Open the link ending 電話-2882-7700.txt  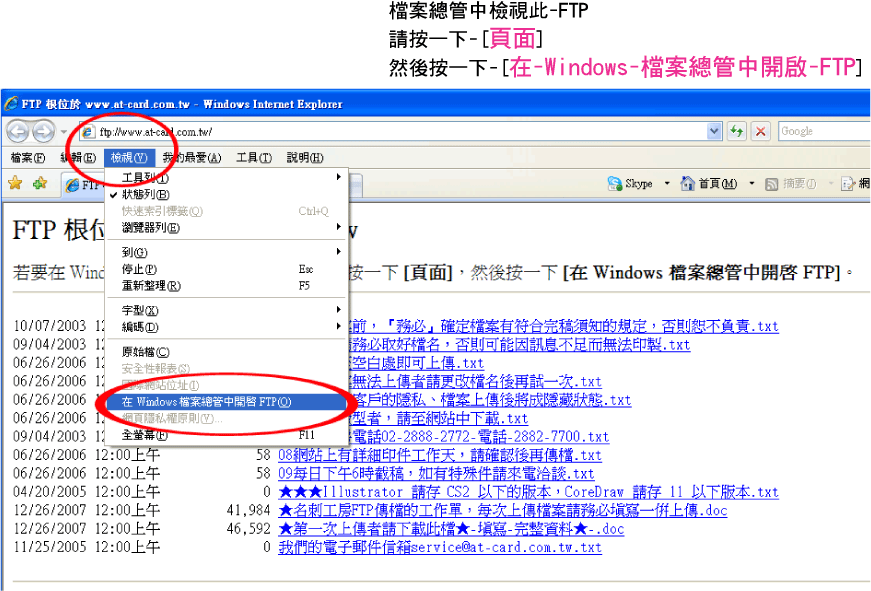coord(479,437)
